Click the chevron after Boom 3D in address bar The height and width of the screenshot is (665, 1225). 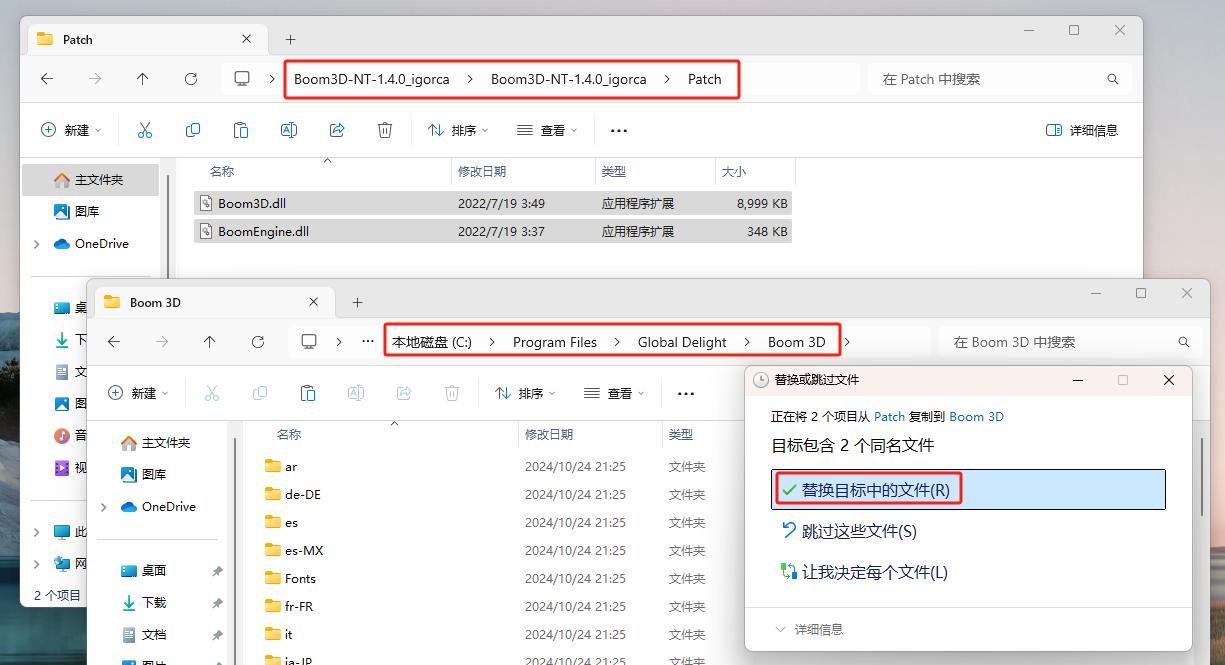point(847,342)
